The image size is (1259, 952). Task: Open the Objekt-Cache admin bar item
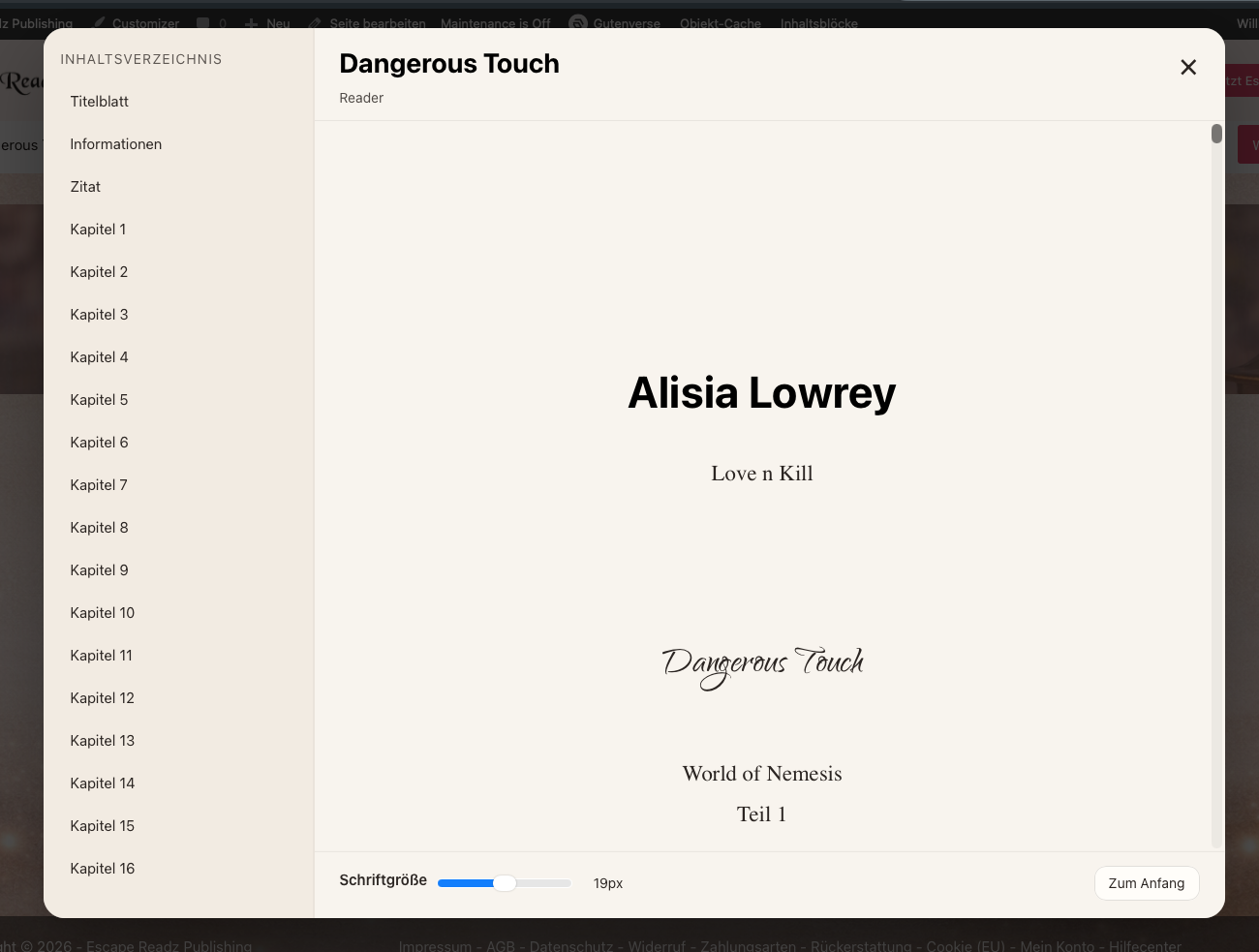[x=720, y=23]
